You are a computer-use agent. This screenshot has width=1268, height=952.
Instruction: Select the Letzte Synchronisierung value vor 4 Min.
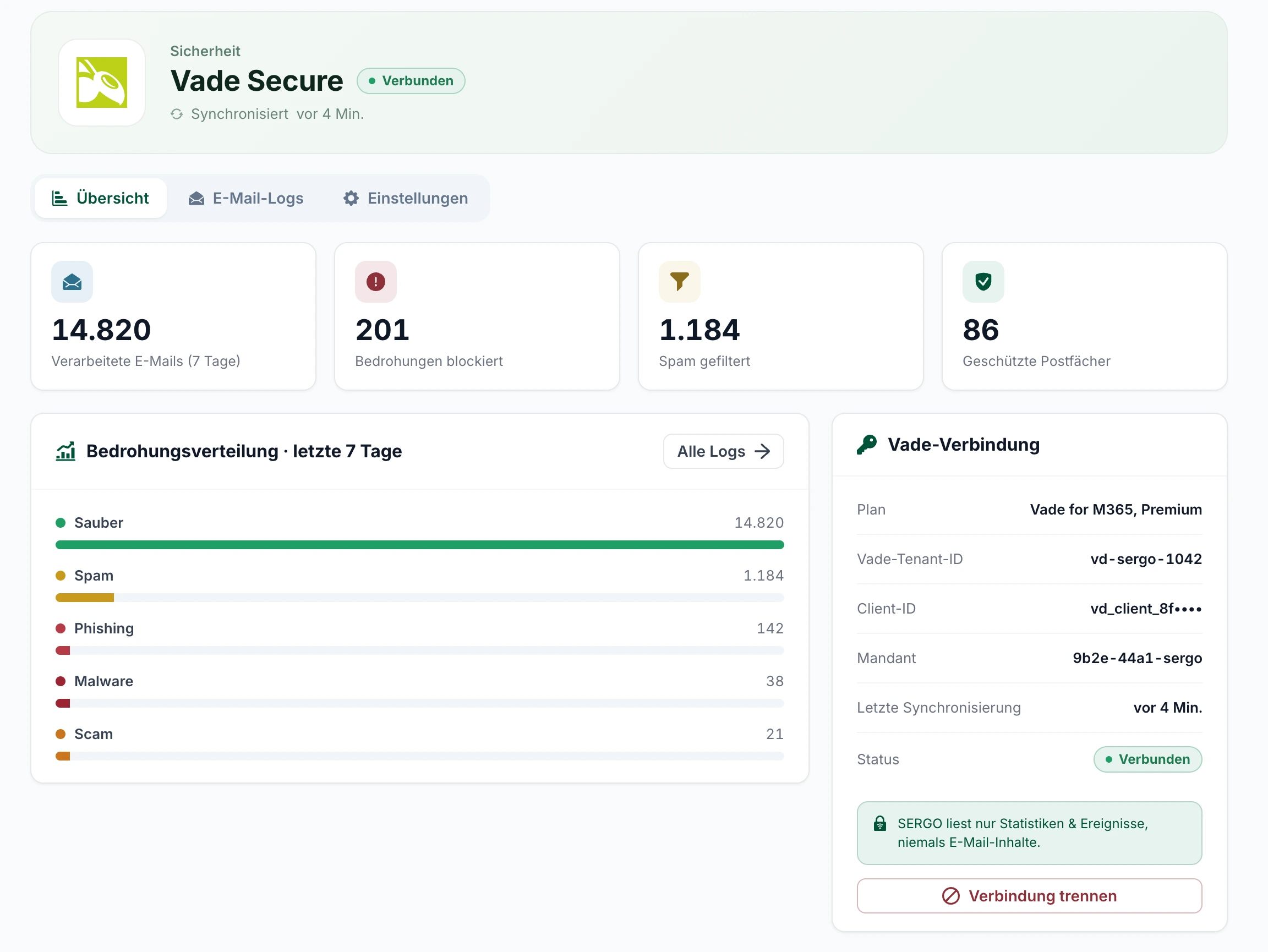click(x=1168, y=707)
